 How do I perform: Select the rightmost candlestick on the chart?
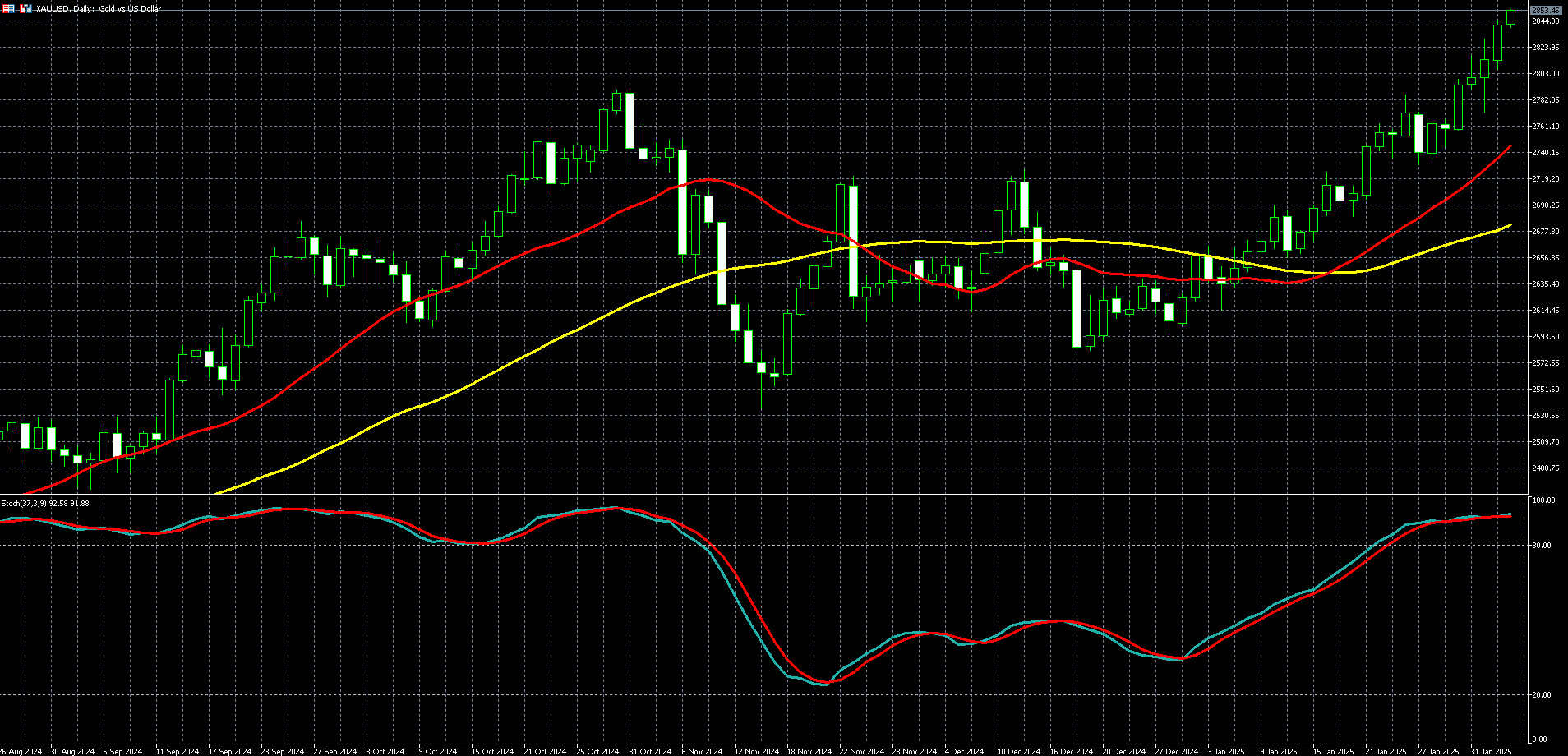(1510, 17)
